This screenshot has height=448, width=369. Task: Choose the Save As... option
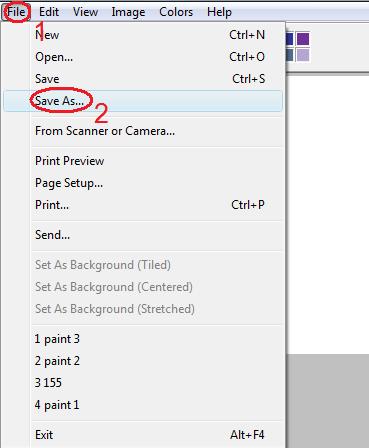pyautogui.click(x=143, y=101)
